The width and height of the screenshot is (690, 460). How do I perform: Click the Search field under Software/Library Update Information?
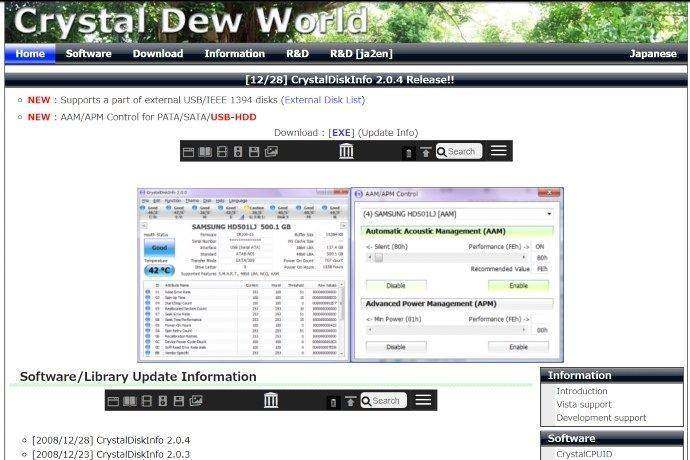[384, 401]
